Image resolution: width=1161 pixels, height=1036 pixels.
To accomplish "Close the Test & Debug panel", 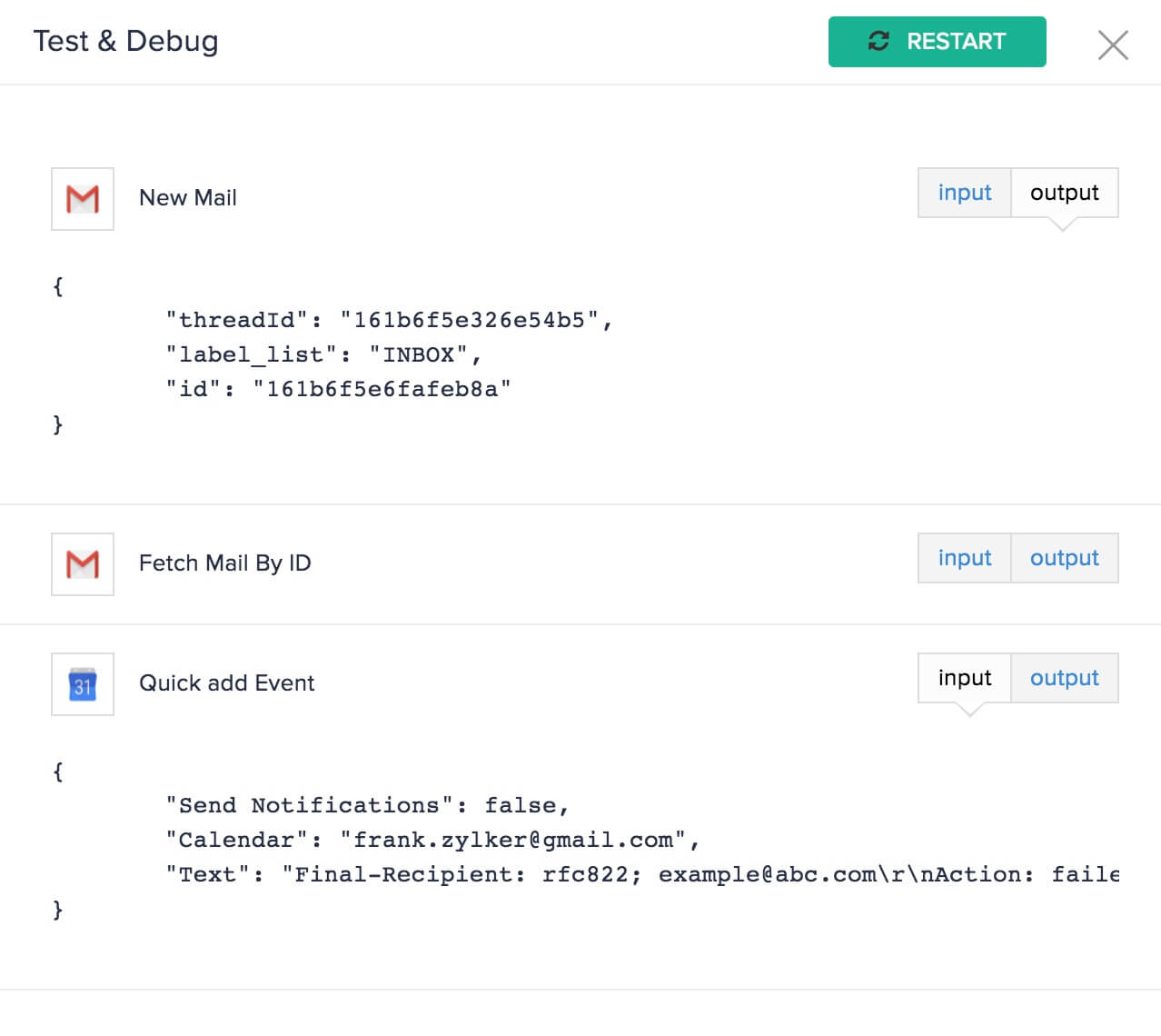I will (x=1112, y=45).
